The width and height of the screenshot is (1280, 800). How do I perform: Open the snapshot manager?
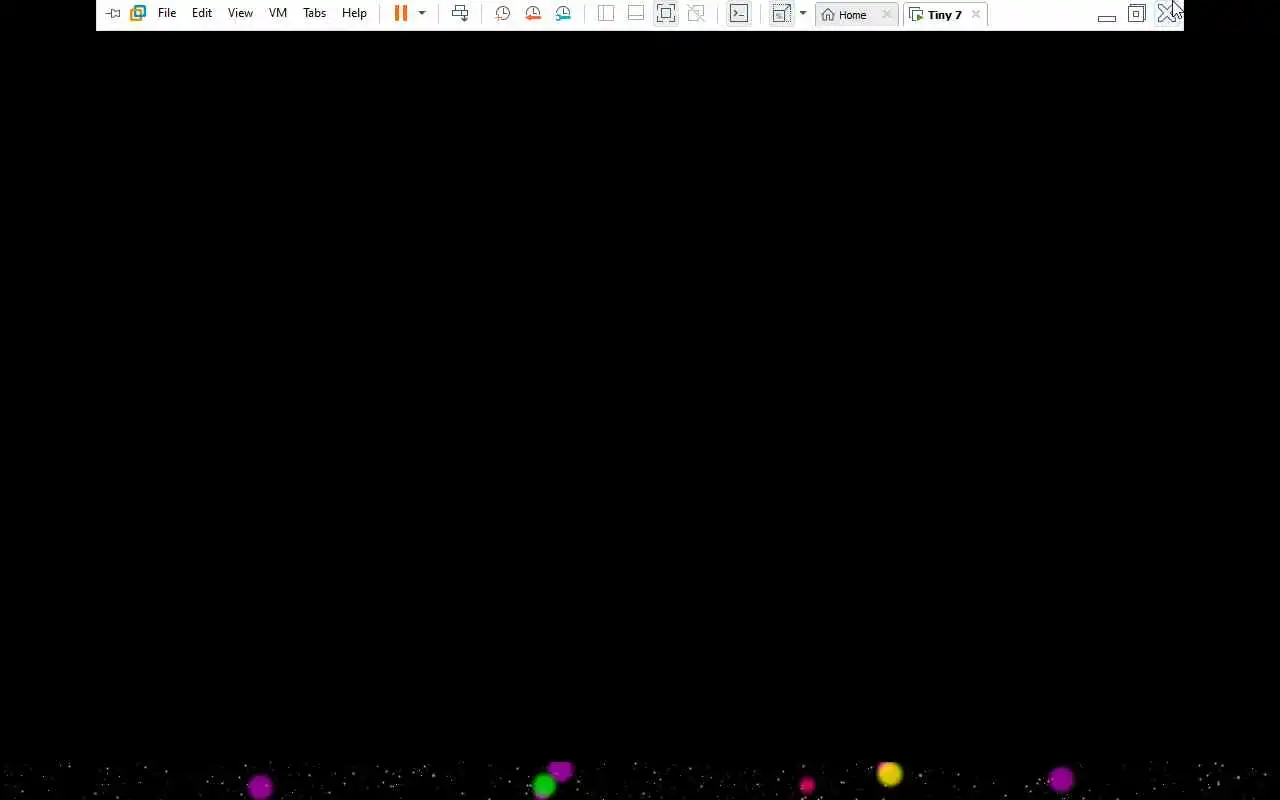[x=563, y=13]
